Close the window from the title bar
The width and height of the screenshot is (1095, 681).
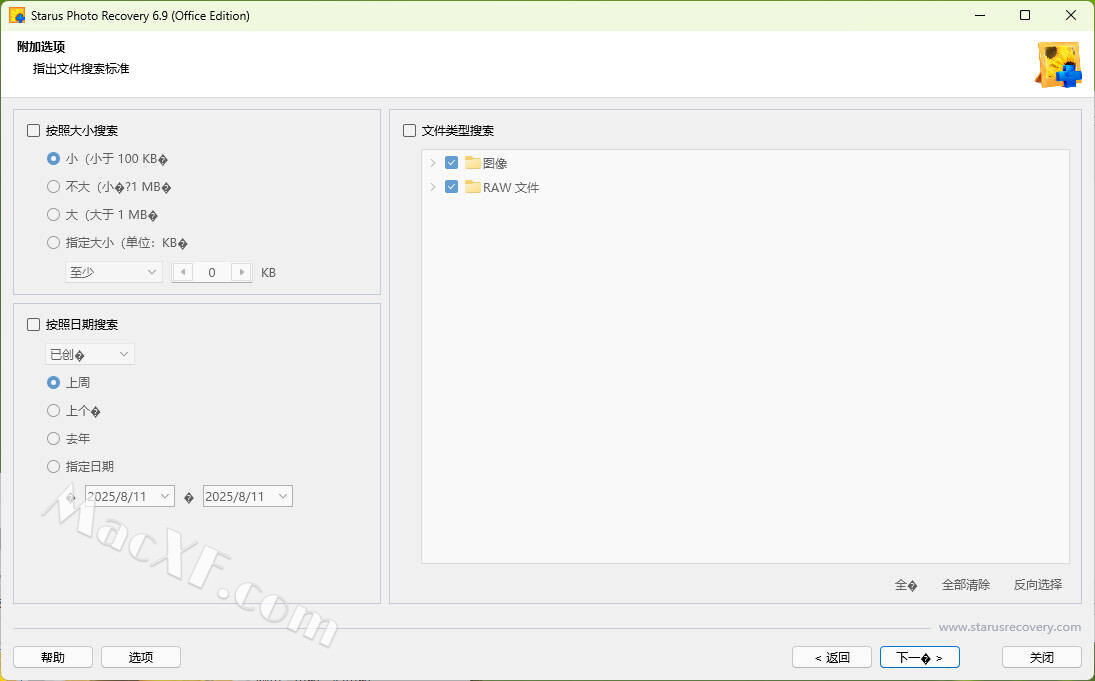[1071, 15]
